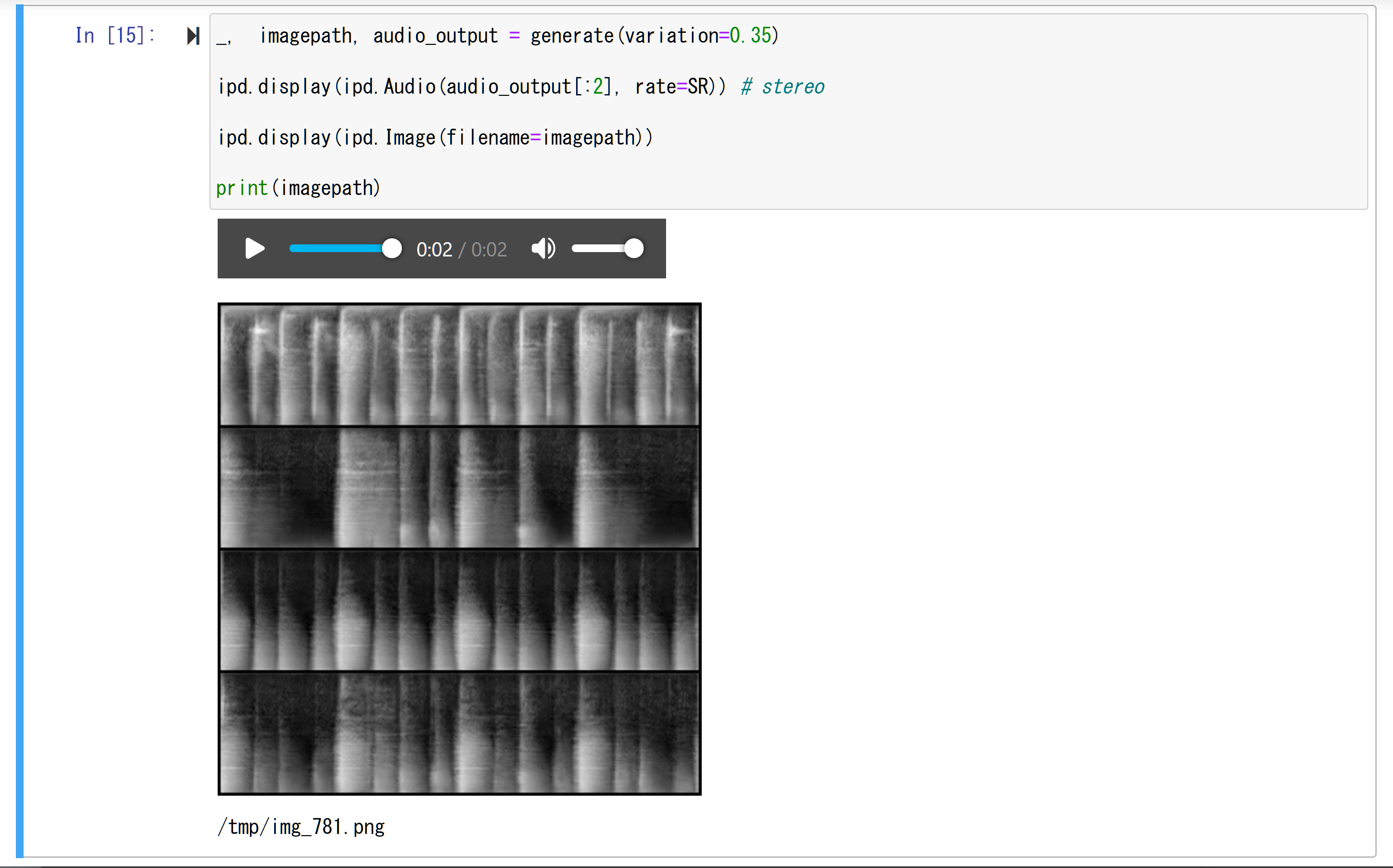Viewport: 1393px width, 868px height.
Task: Click the In [15] cell prompt
Action: point(115,36)
